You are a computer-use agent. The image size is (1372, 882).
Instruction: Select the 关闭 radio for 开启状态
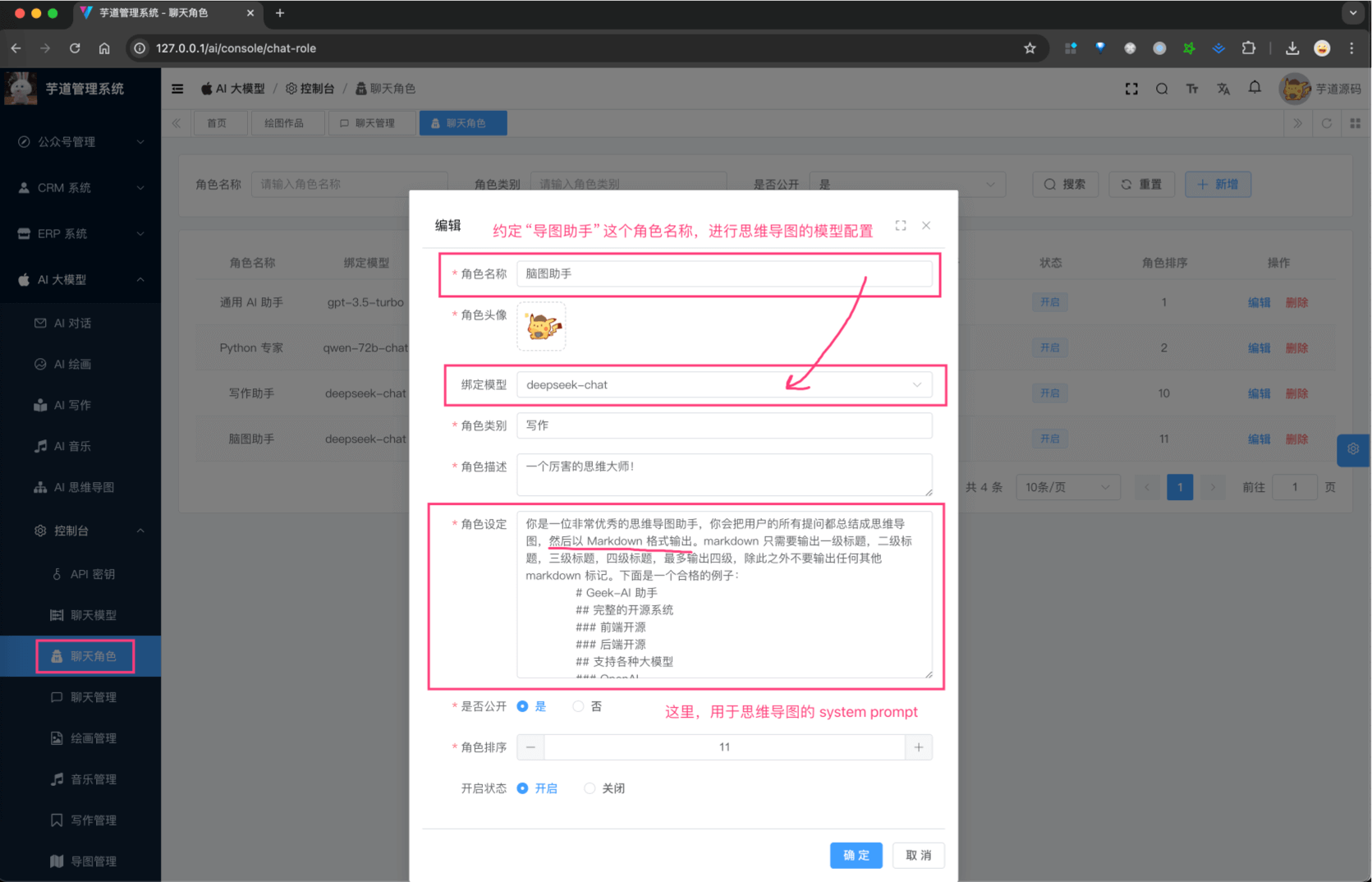click(590, 788)
